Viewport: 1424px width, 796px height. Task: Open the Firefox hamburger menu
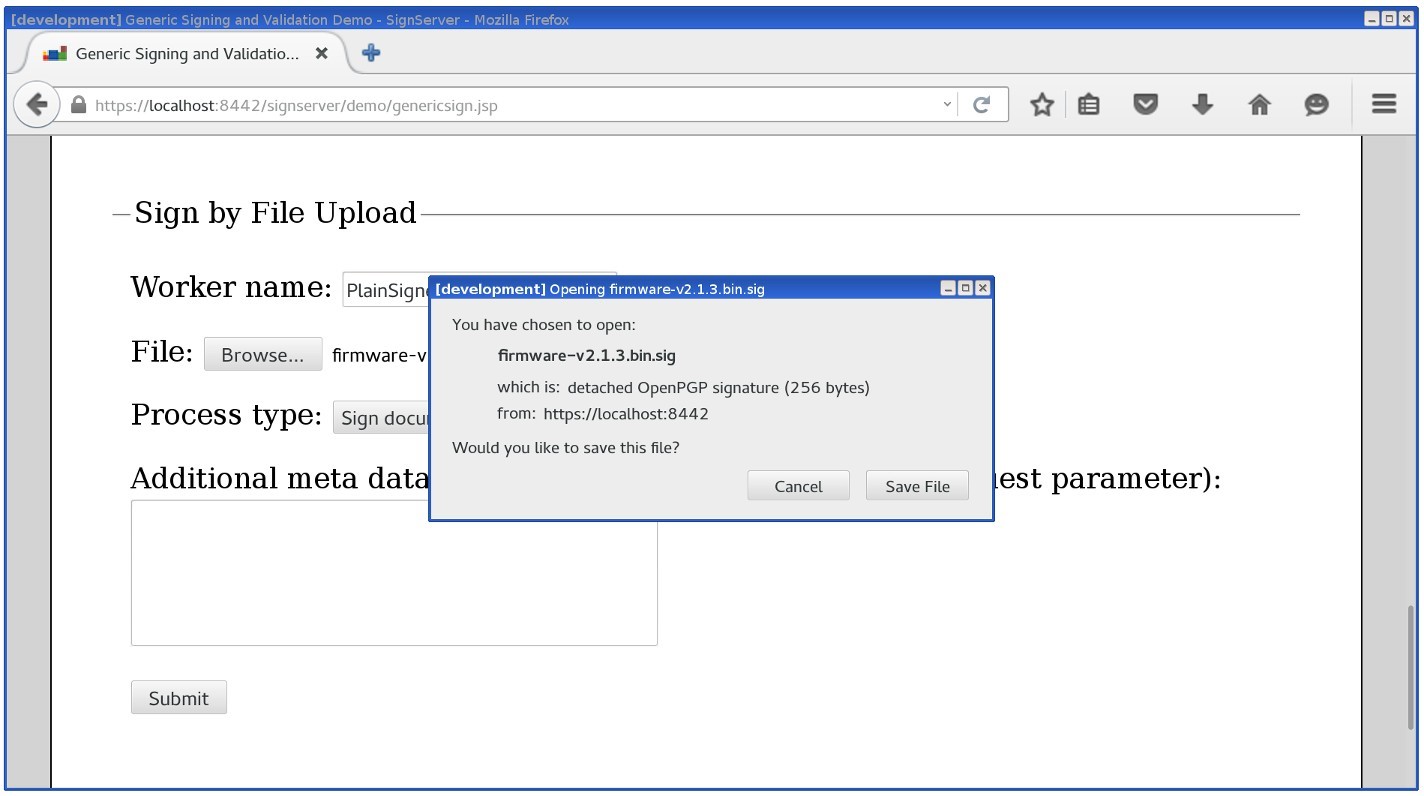pos(1384,104)
